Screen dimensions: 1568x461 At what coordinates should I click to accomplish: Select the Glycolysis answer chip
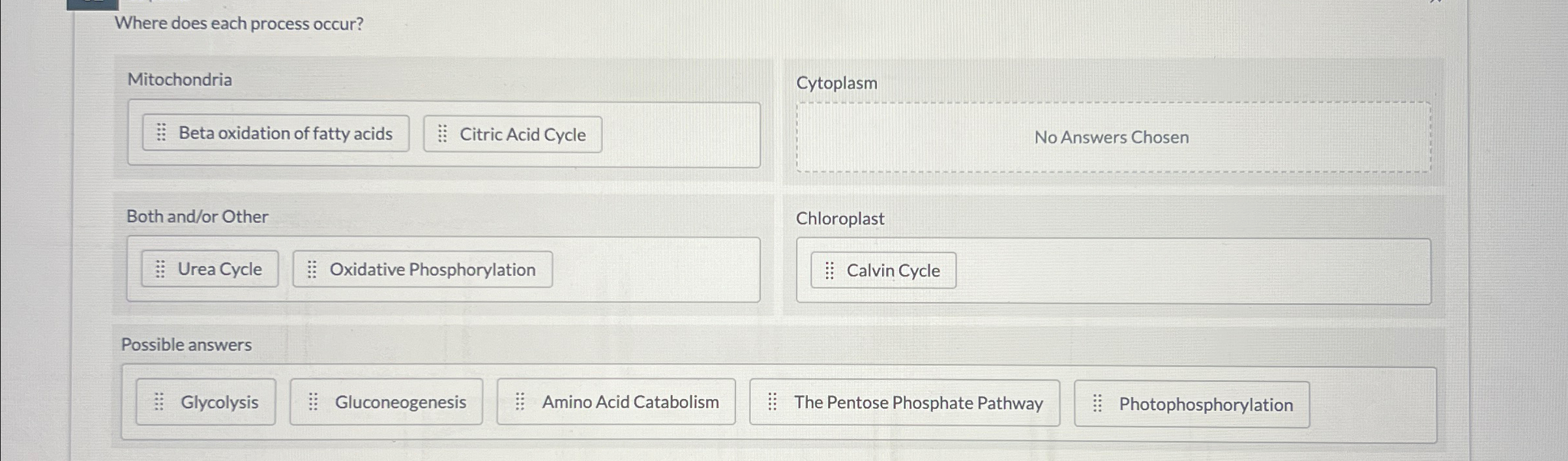click(x=205, y=402)
